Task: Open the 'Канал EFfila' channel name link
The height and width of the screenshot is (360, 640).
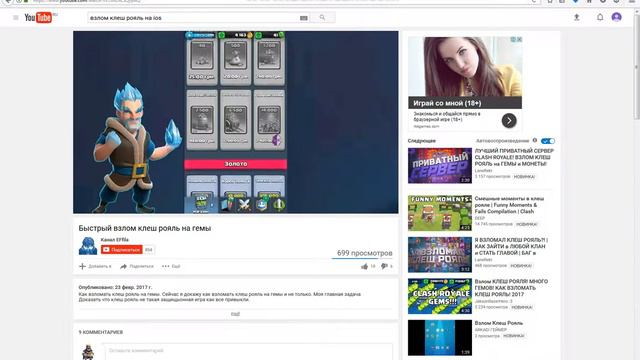Action: (x=115, y=240)
